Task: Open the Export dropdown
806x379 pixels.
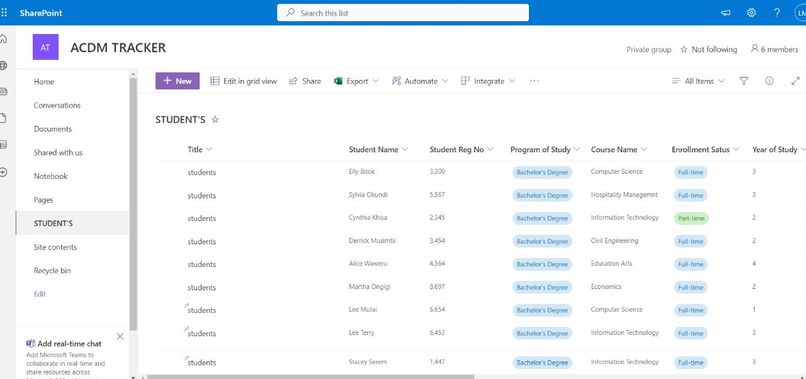Action: tap(357, 81)
